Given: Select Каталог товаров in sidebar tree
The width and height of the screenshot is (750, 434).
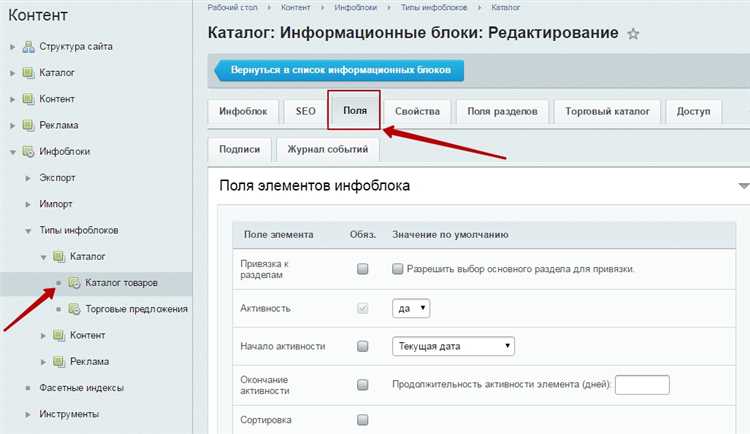Looking at the screenshot, I should click(x=121, y=283).
